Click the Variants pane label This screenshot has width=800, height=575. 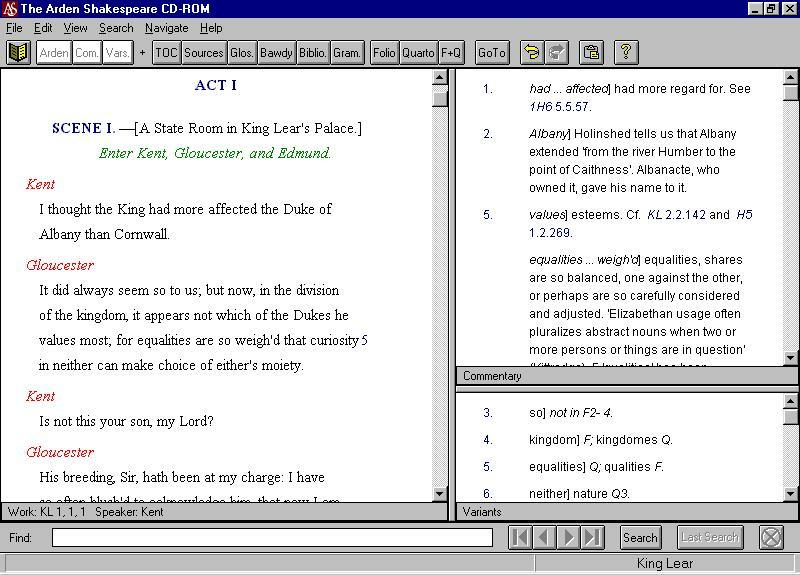click(482, 512)
